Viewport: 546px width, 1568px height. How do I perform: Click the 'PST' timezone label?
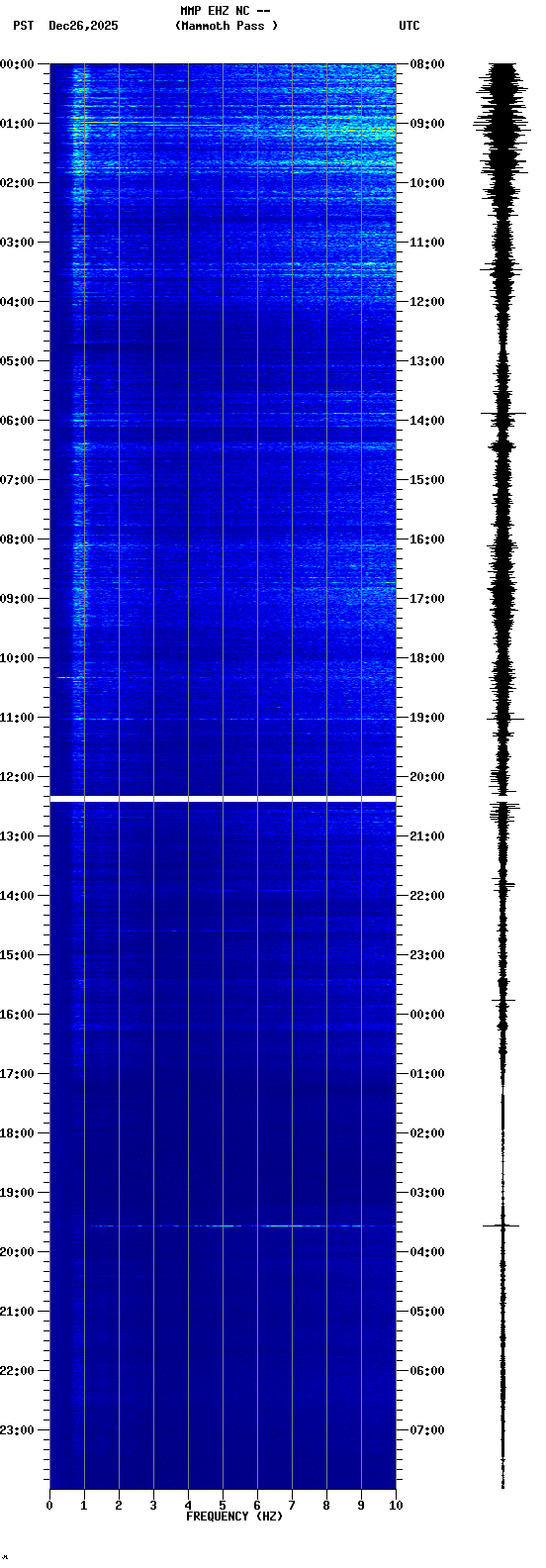coord(24,26)
